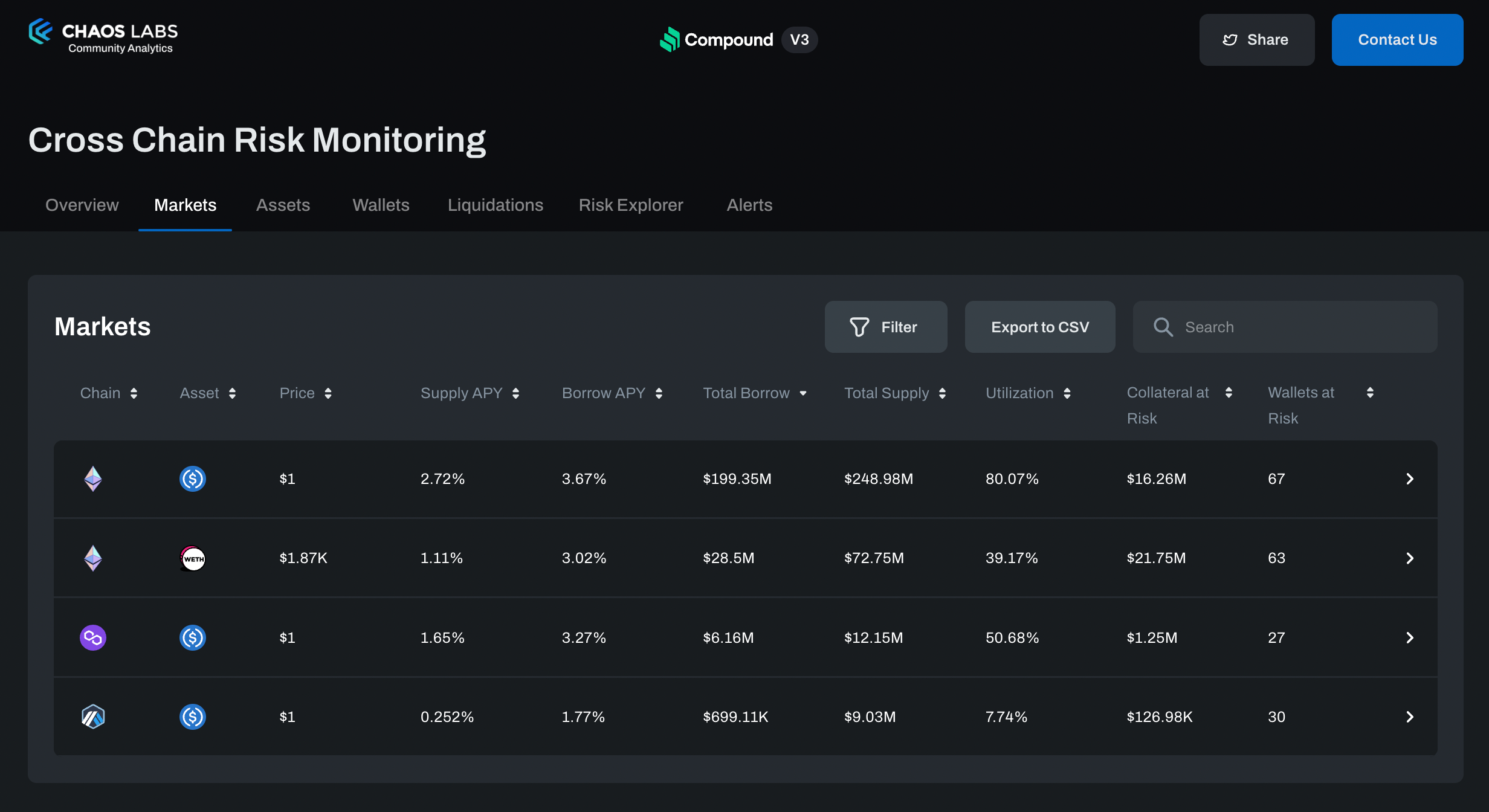The height and width of the screenshot is (812, 1489).
Task: Click the Chaos Labs logo icon
Action: [x=40, y=31]
